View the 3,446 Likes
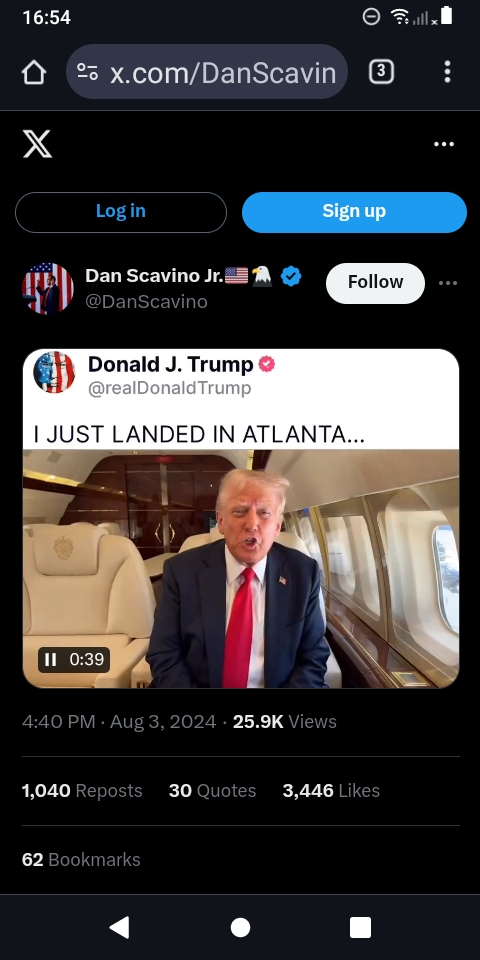 point(331,791)
